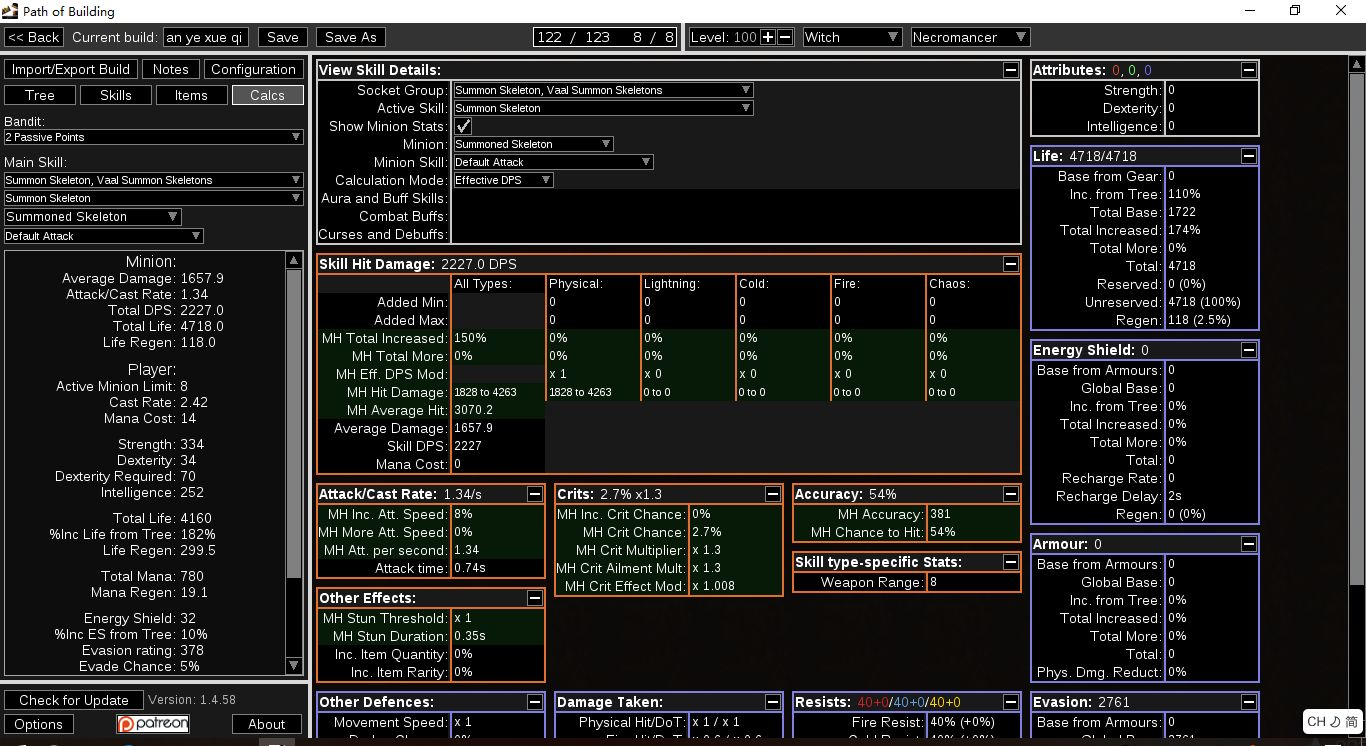Click the passive points counter 122 / 123
The image size is (1366, 746).
[x=573, y=37]
